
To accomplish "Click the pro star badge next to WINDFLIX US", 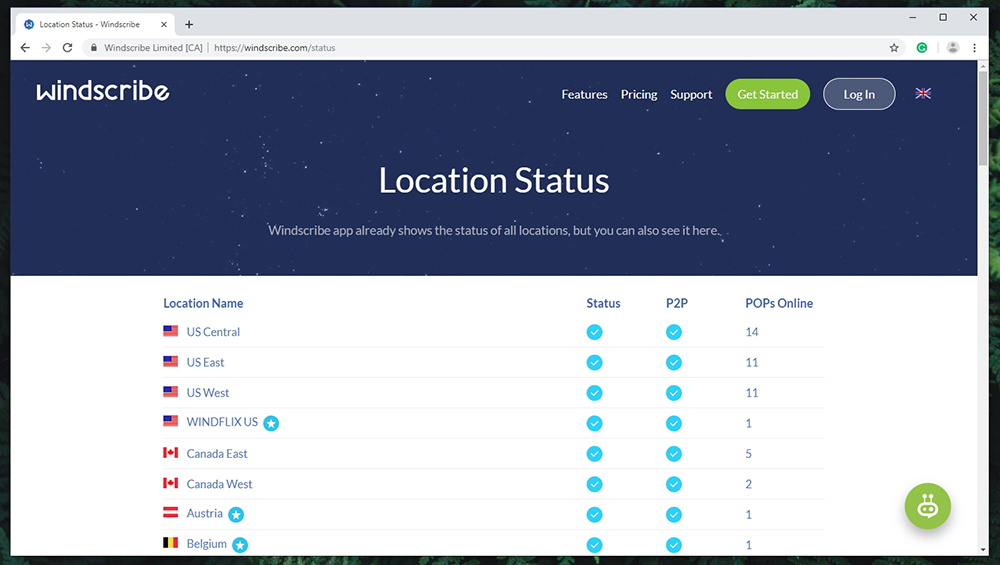I will [x=271, y=423].
